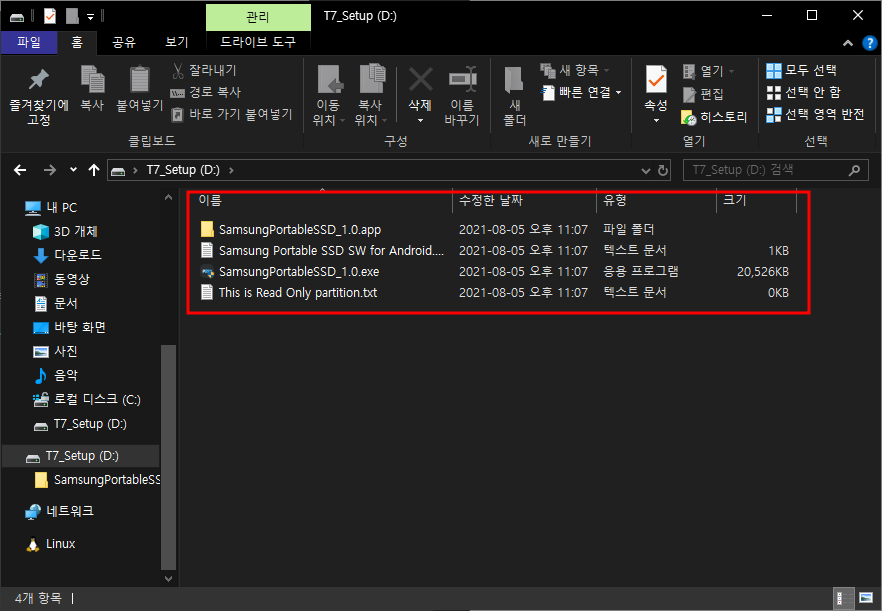Click 선택 영역 반전 (Invert selection)
Viewport: 882px width, 611px height.
pos(815,114)
